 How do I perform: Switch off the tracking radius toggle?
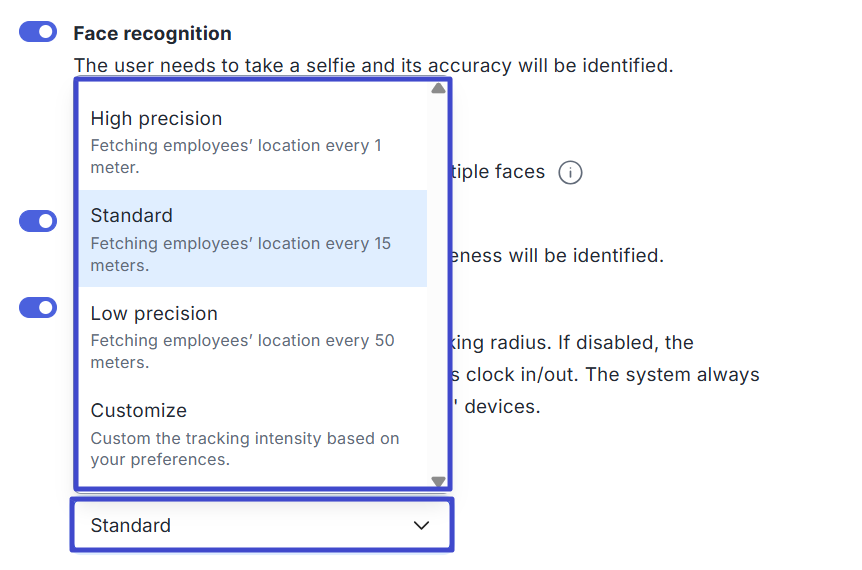[38, 307]
